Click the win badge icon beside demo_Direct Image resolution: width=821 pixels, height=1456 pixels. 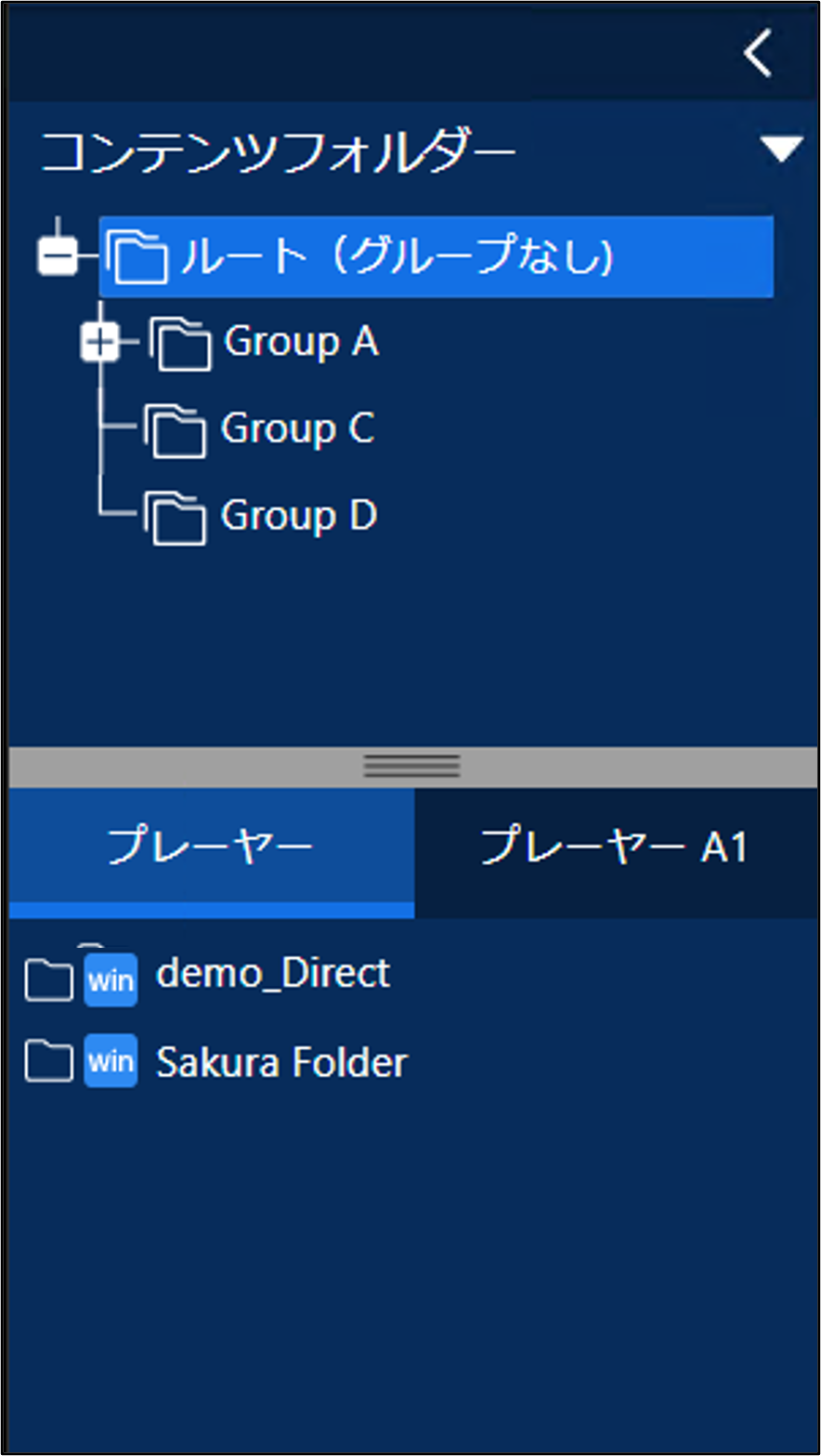click(111, 979)
